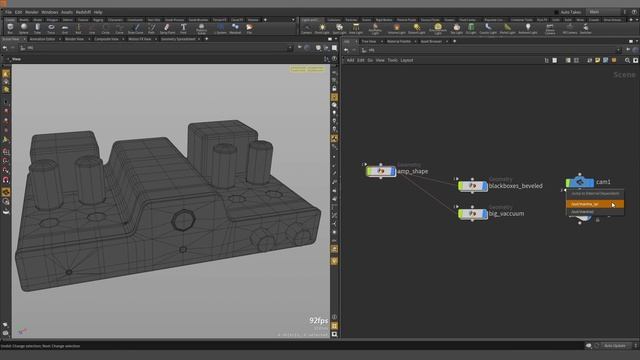Add a Stereo Camera from the shelf
This screenshot has height=360, width=640.
(x=550, y=29)
